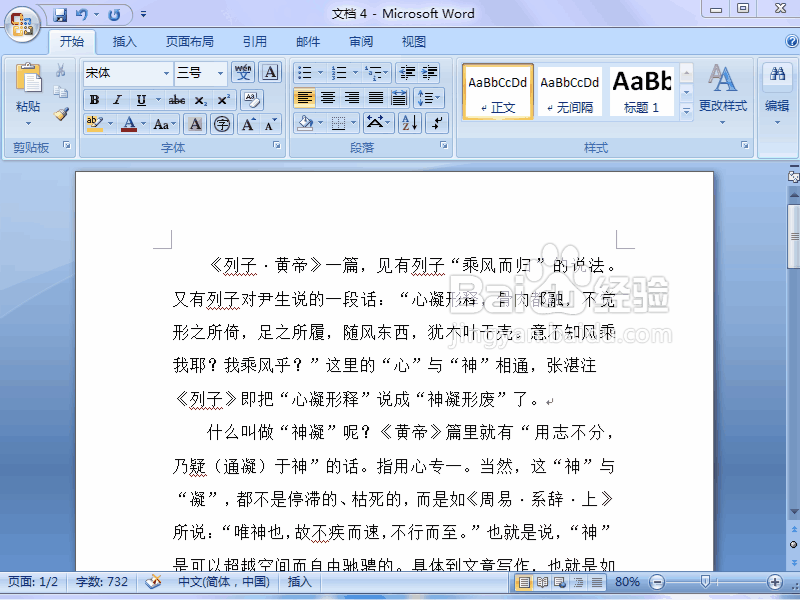800x600 pixels.
Task: Select the Format Painter tool
Action: click(x=60, y=114)
